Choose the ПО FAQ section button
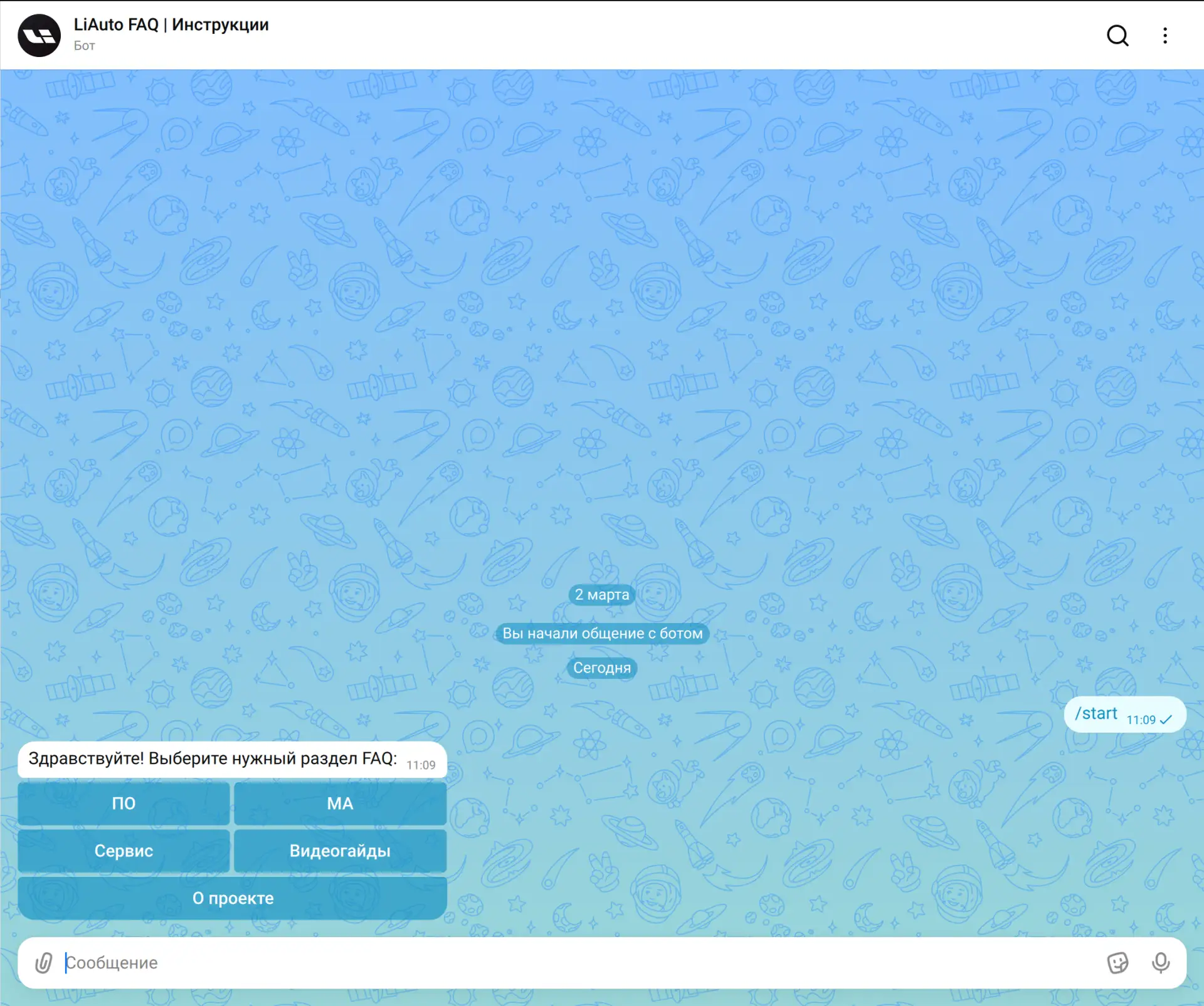 [124, 804]
